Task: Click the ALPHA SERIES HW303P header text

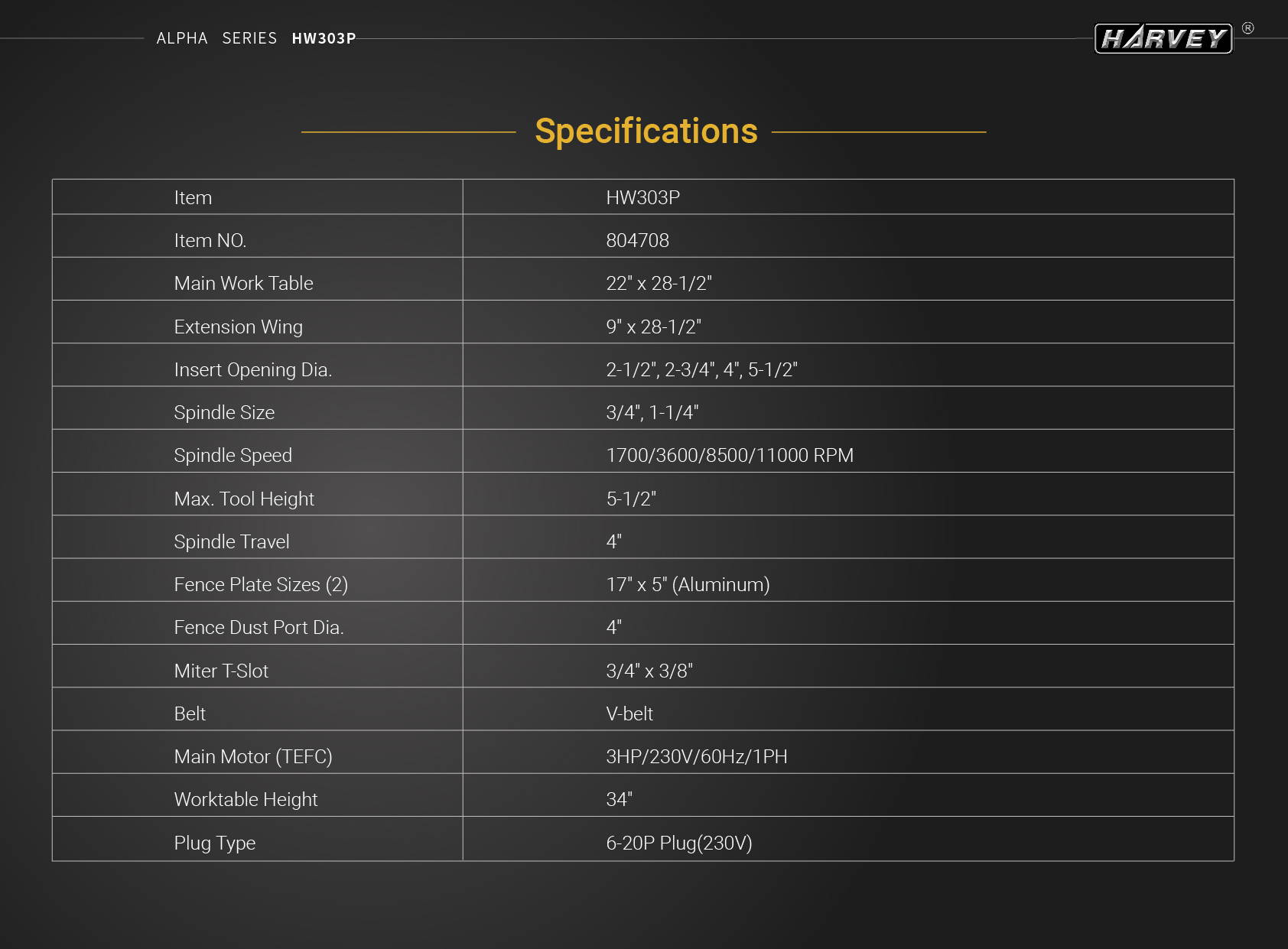Action: coord(256,38)
